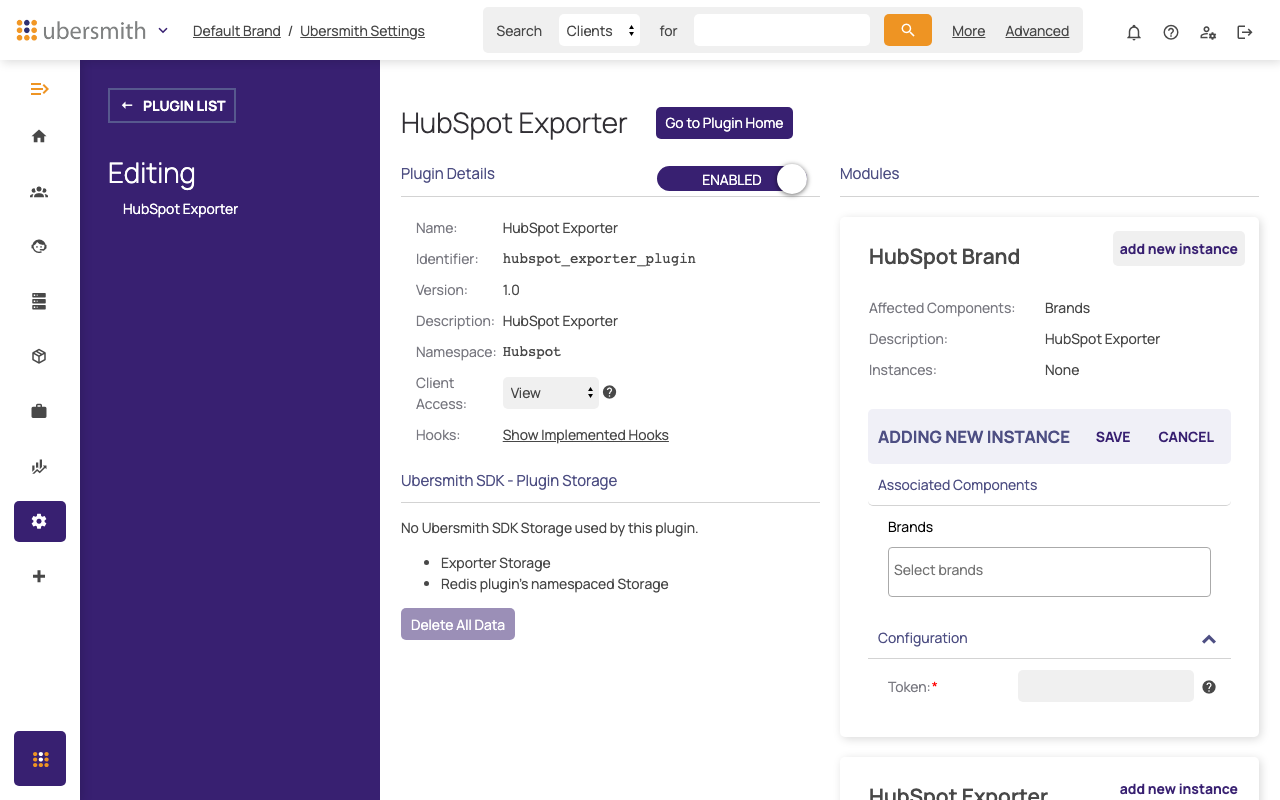Click the Client Access help icon
Image resolution: width=1280 pixels, height=800 pixels.
[609, 392]
